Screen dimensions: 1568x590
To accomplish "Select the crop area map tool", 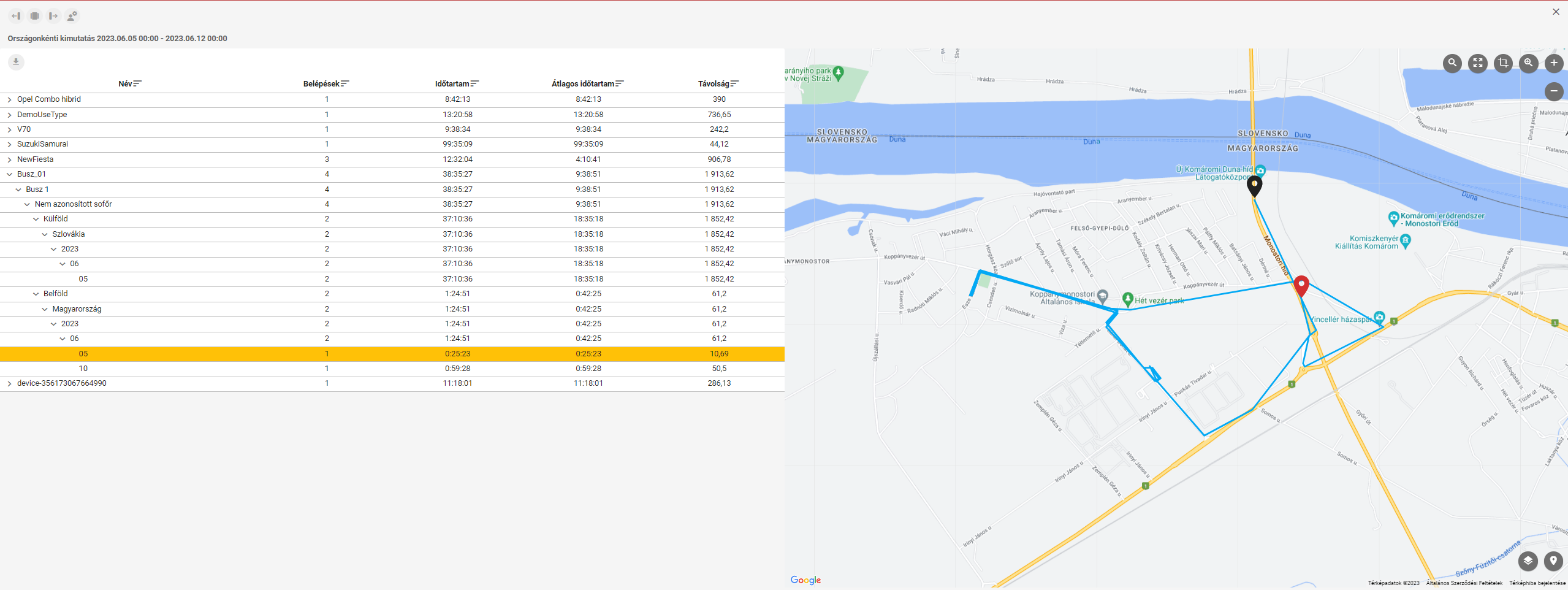I will tap(1503, 63).
